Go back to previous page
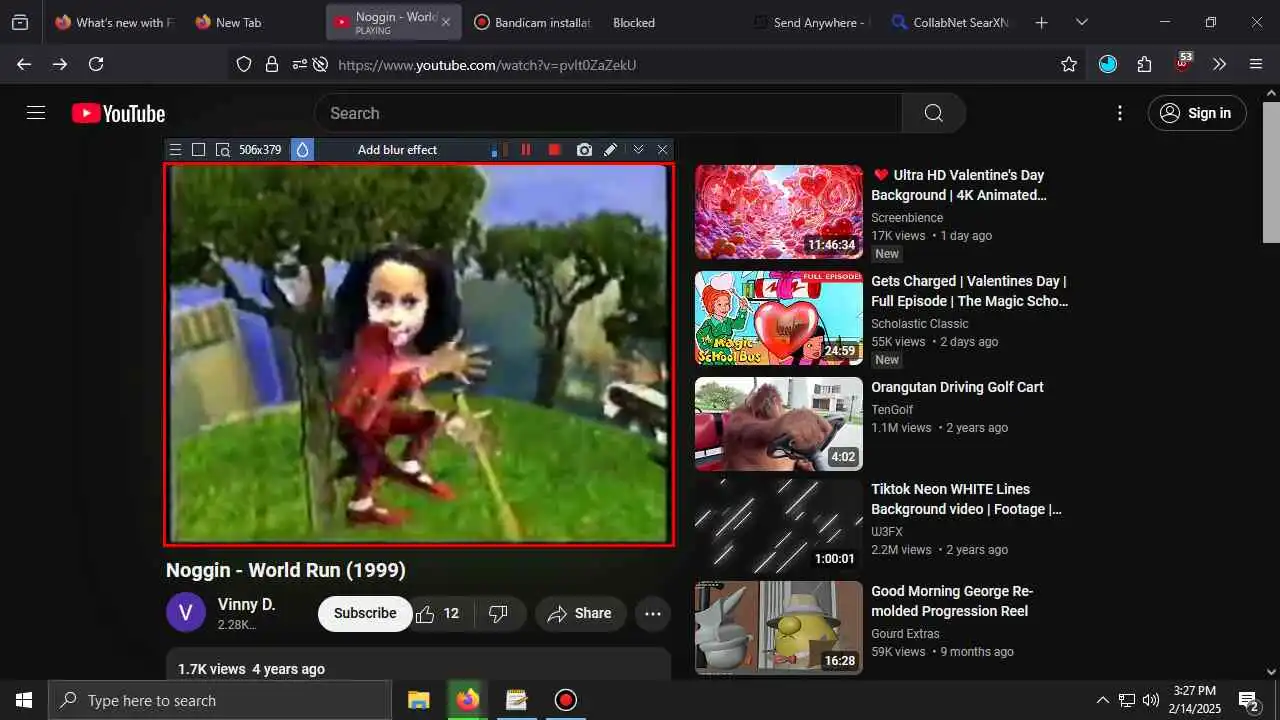Screen dimensions: 1280x720 [24, 64]
